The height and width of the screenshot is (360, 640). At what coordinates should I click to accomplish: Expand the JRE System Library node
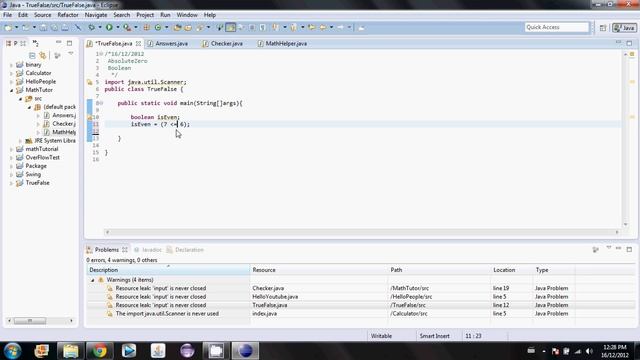(20, 141)
